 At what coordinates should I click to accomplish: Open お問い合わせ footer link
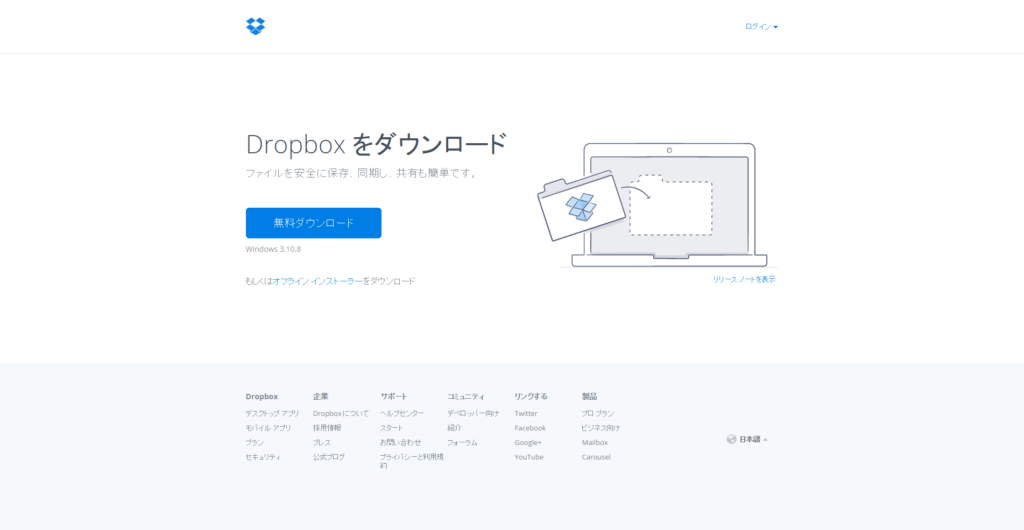click(x=401, y=443)
